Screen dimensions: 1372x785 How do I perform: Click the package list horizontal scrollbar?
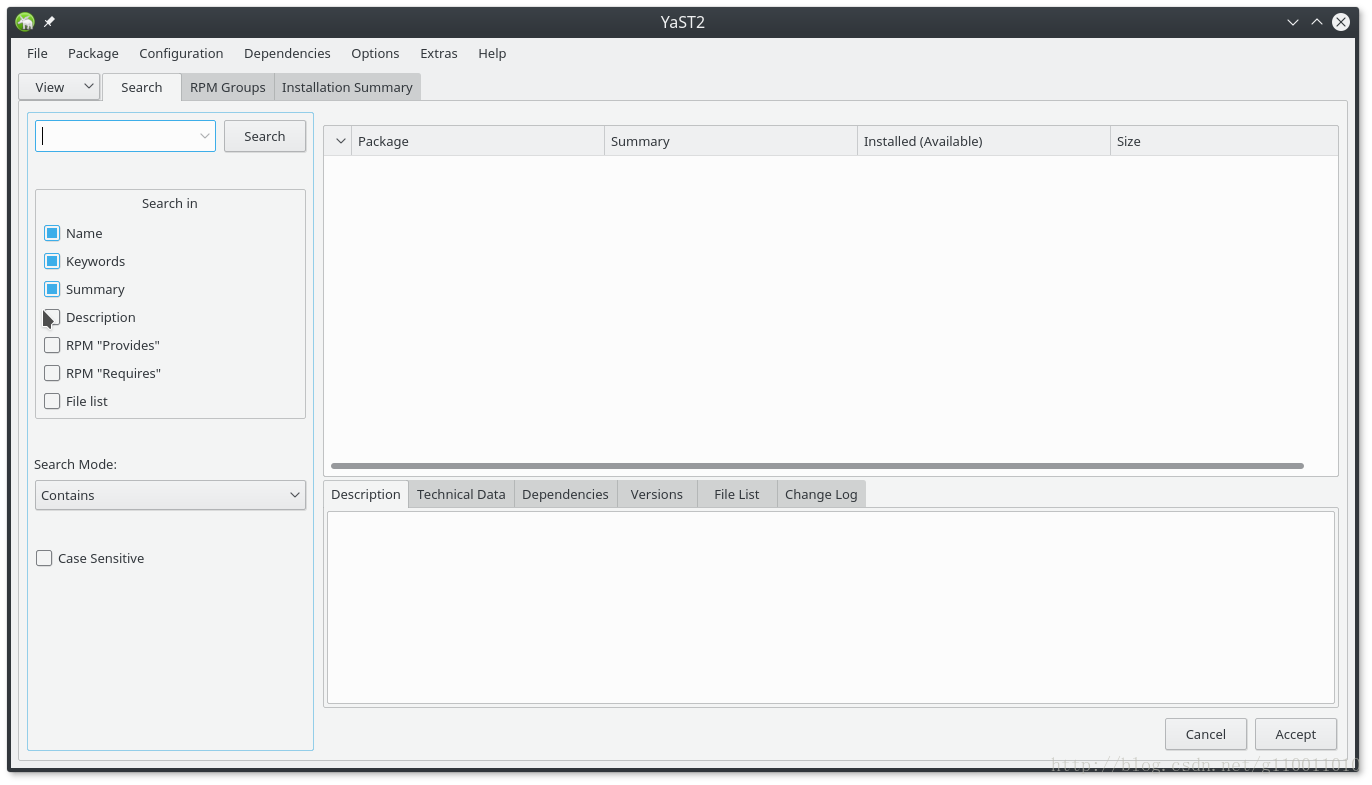[817, 466]
